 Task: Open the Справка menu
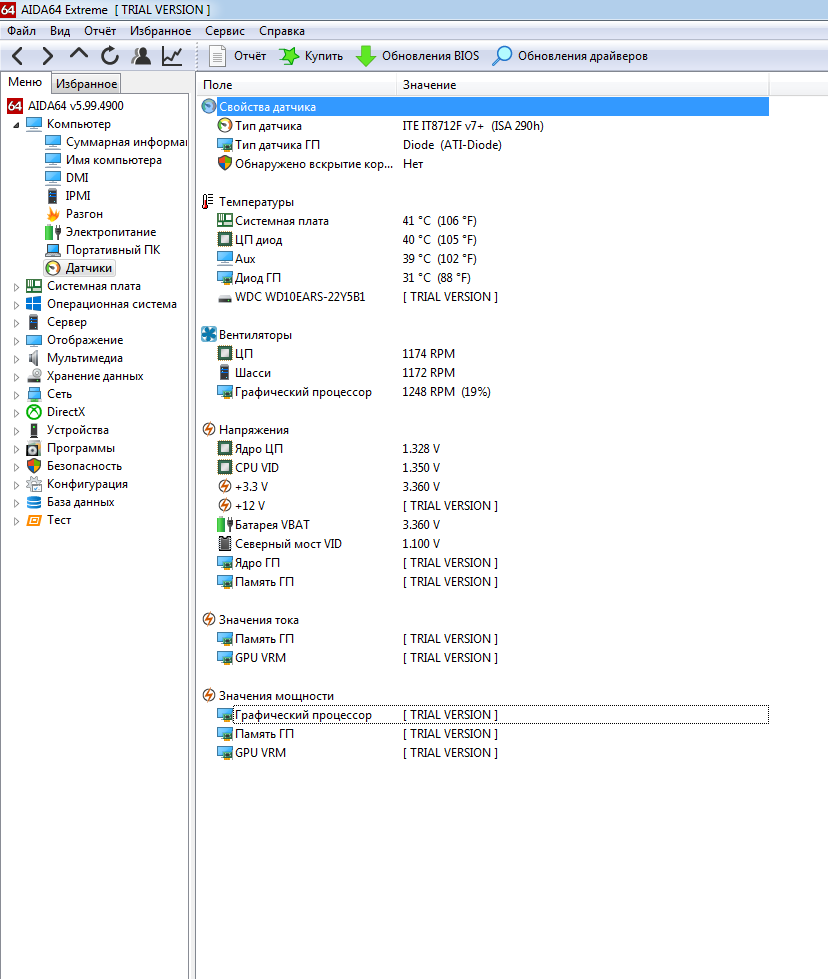click(x=282, y=31)
